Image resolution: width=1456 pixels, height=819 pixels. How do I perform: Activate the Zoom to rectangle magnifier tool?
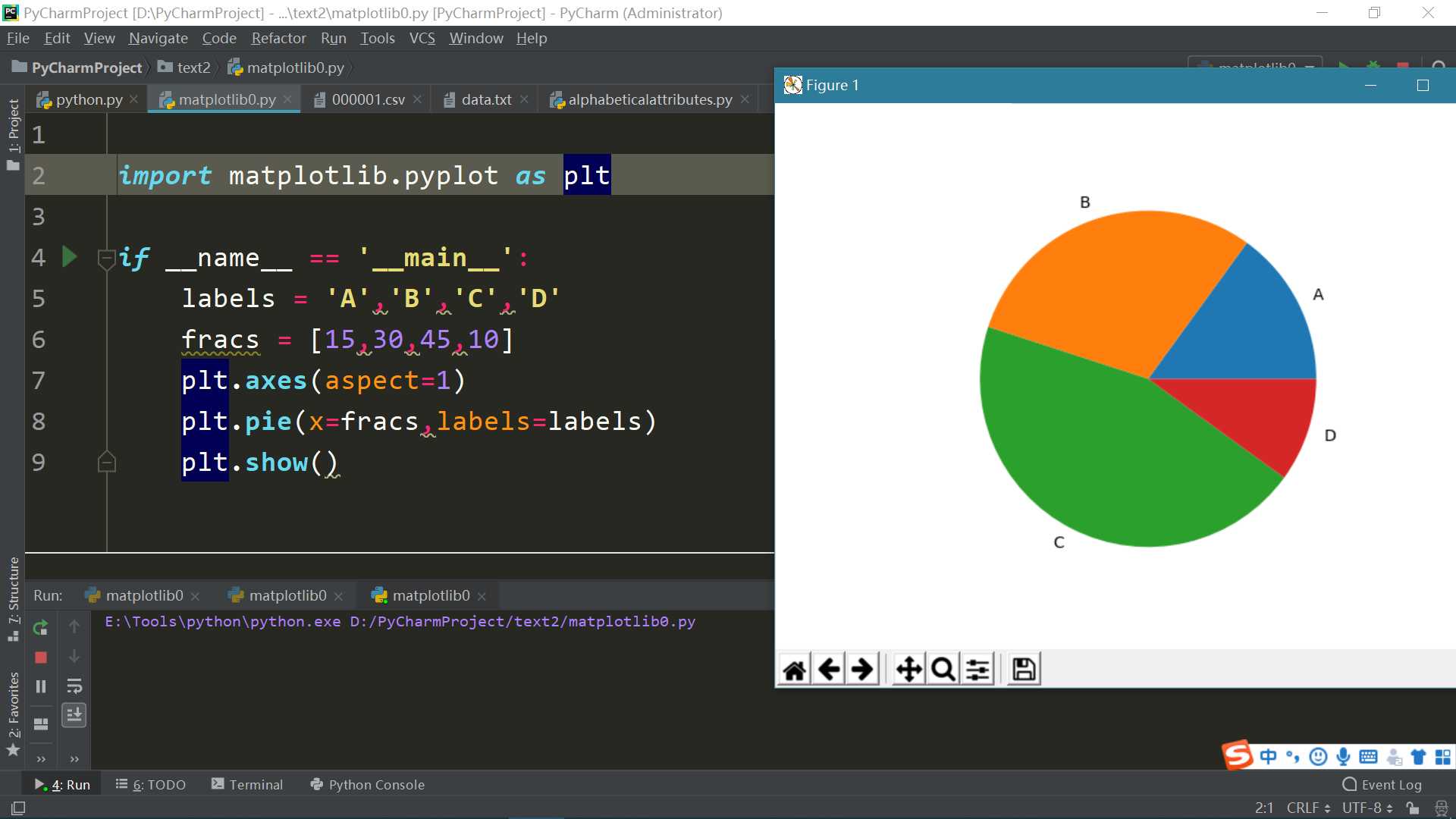pos(943,670)
